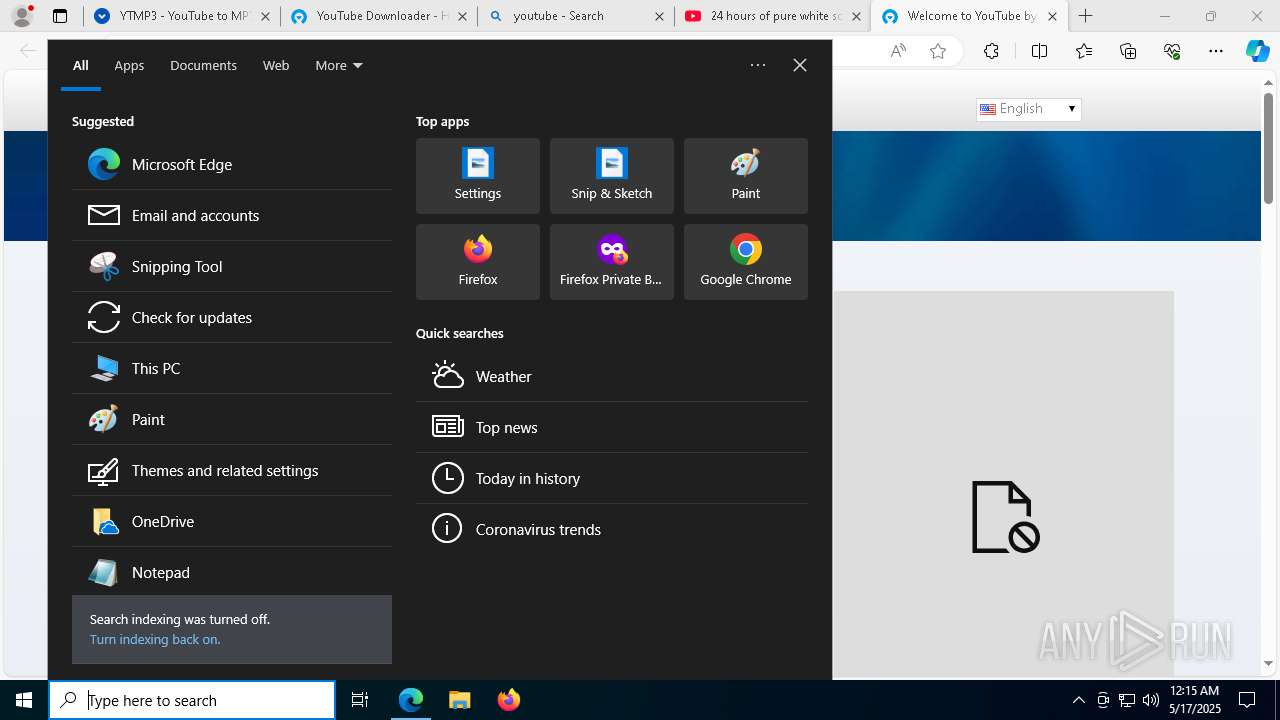Launch Firefox Private Browsing tile
Image resolution: width=1280 pixels, height=720 pixels.
click(612, 262)
